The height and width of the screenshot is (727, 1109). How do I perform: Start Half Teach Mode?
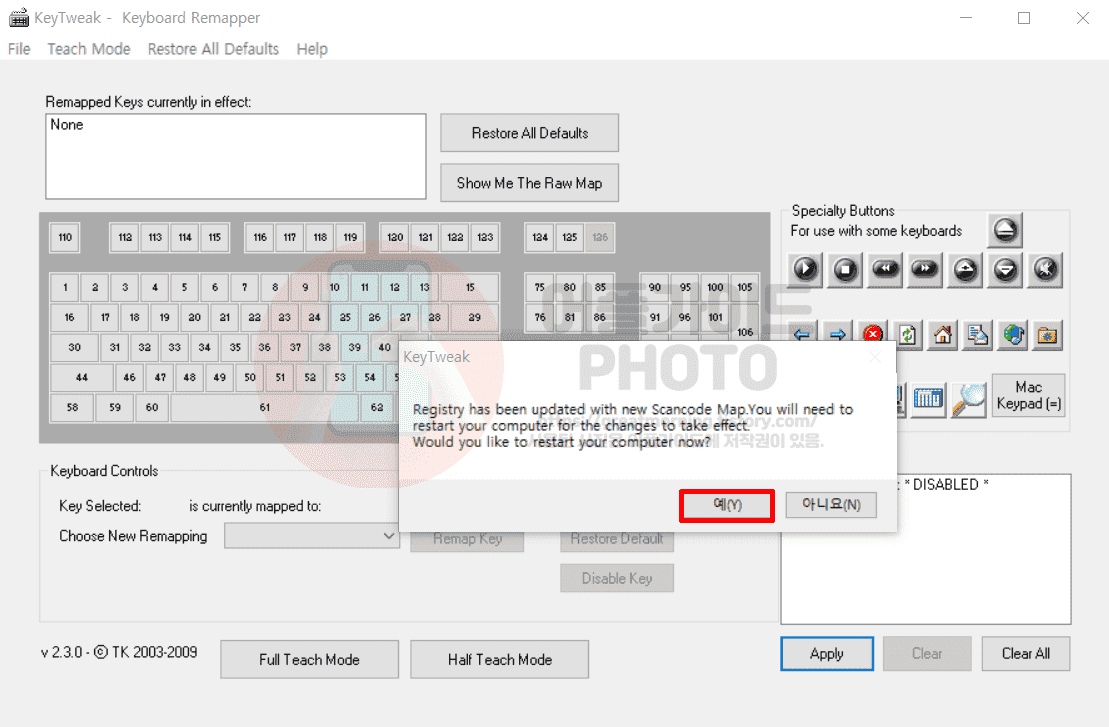coord(499,659)
